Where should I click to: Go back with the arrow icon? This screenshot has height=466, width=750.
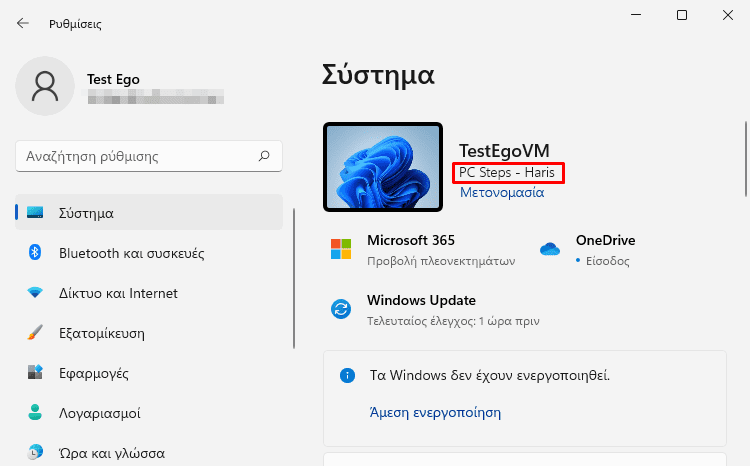(x=22, y=23)
